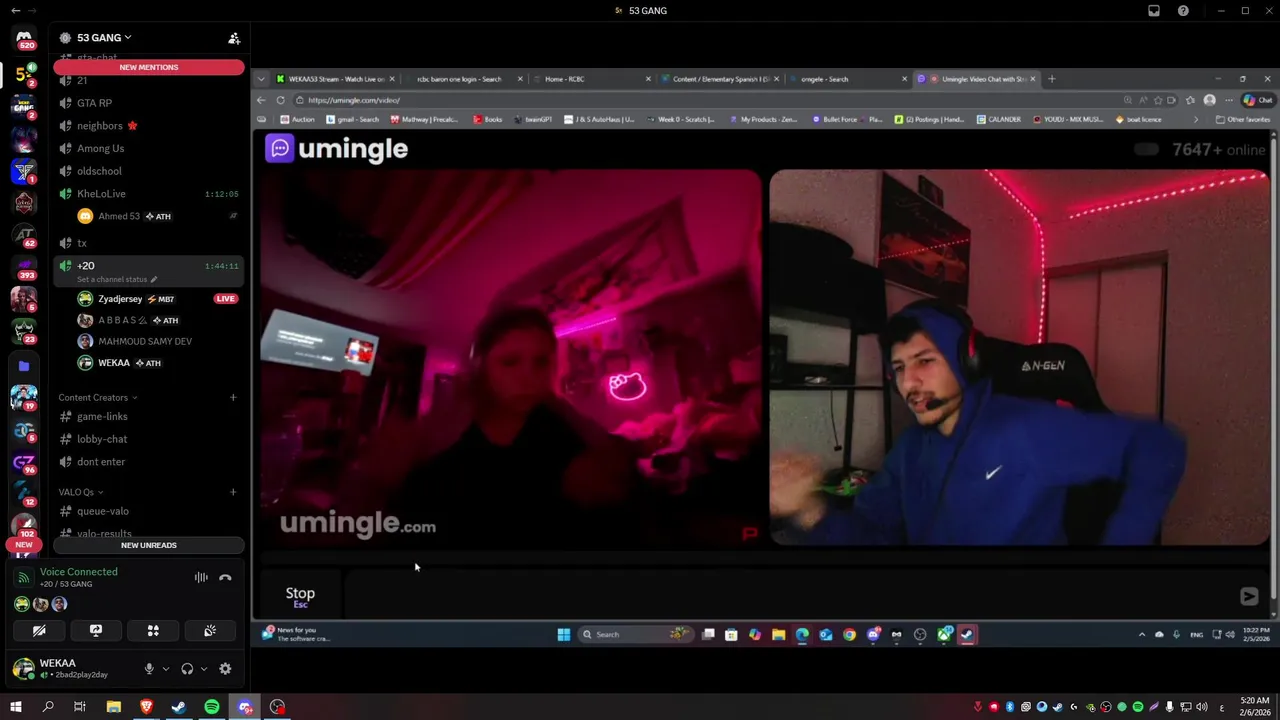Image resolution: width=1280 pixels, height=720 pixels.
Task: Collapse the VALO Qs category
Action: 80,492
